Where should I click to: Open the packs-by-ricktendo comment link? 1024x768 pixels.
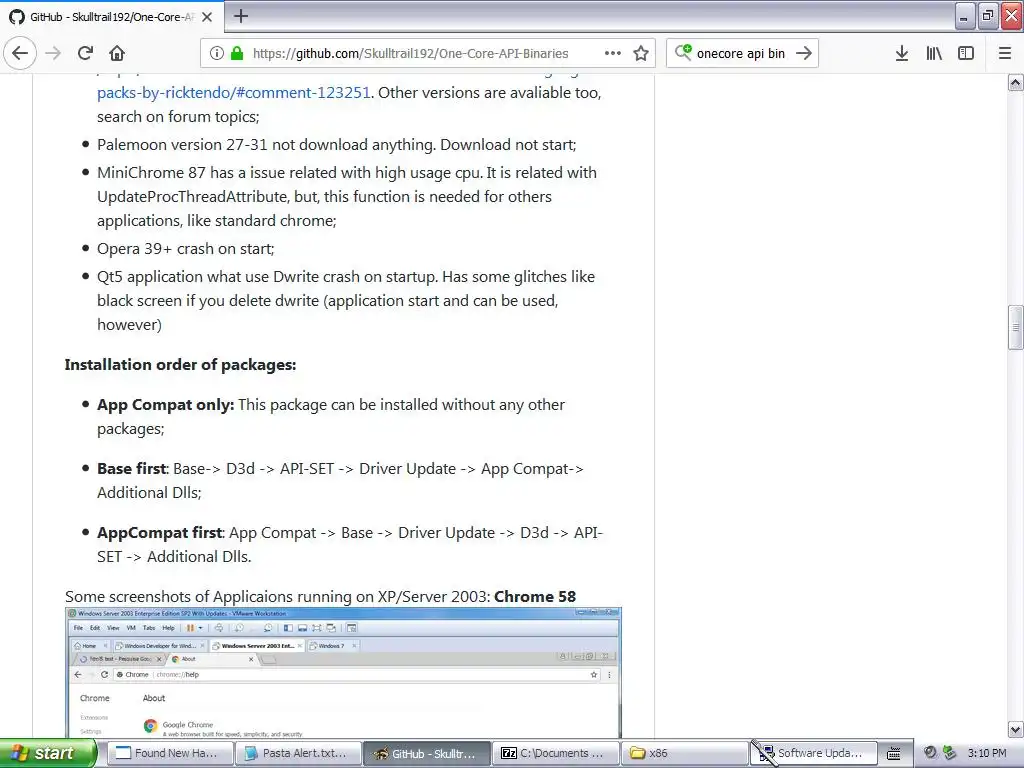coord(234,93)
